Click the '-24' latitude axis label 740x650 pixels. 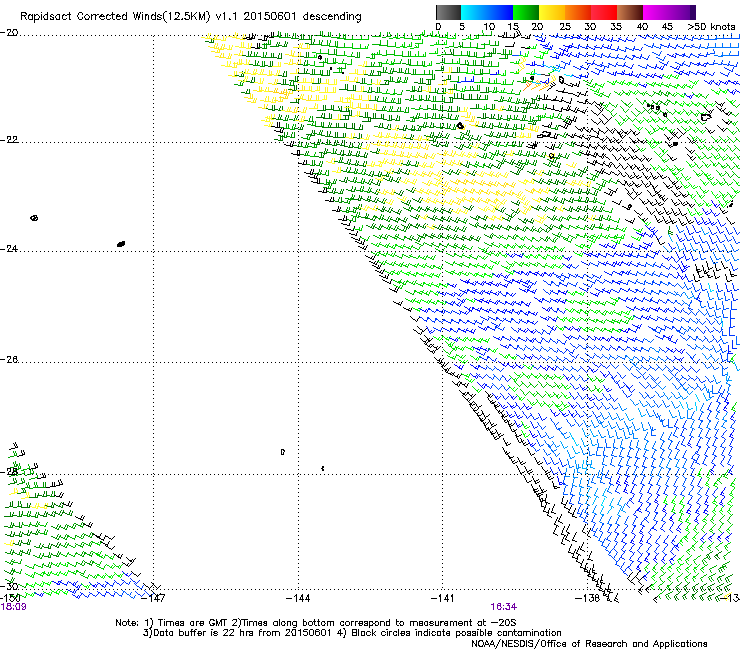tap(9, 249)
